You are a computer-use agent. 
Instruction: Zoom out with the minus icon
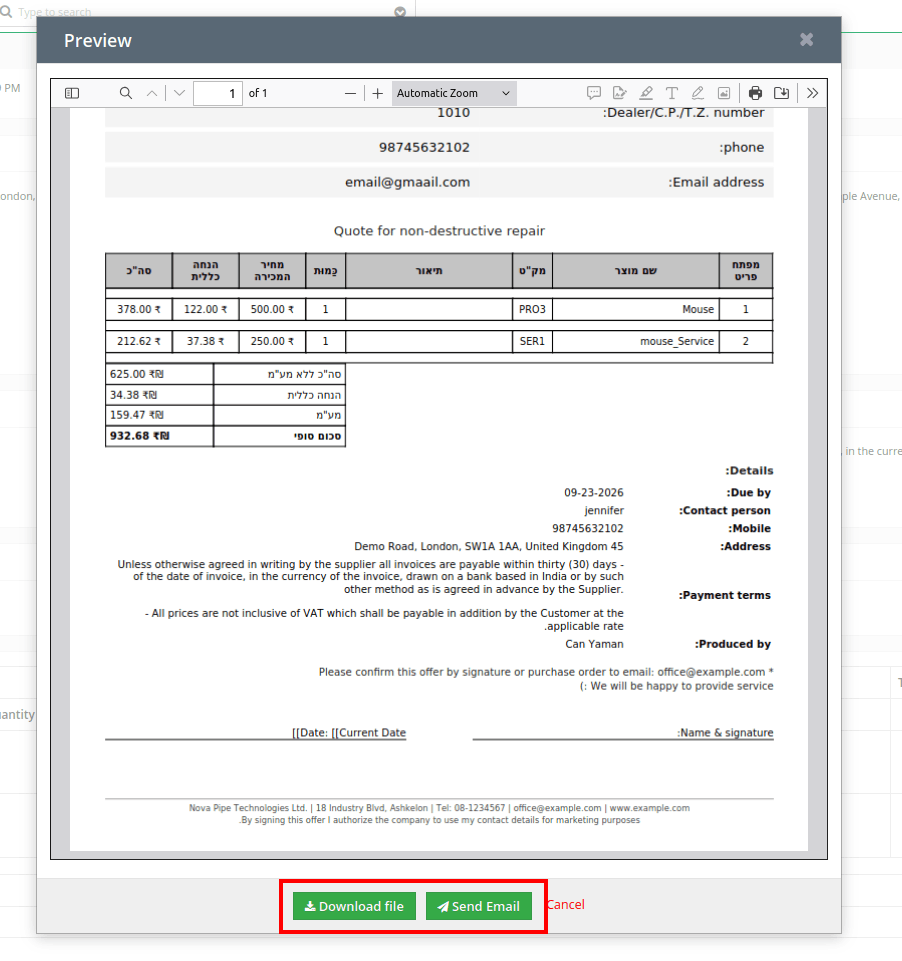[351, 93]
